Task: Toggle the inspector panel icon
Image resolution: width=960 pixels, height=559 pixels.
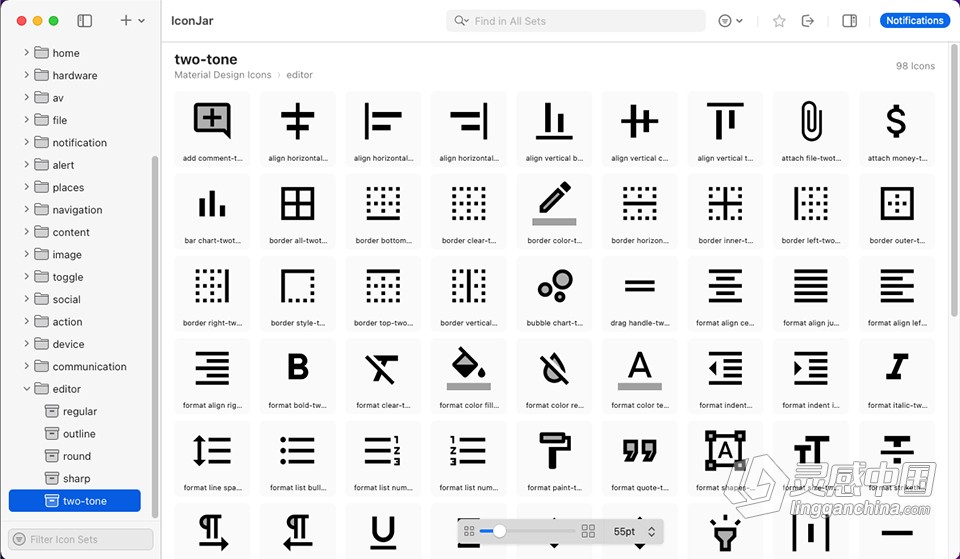Action: pos(849,21)
